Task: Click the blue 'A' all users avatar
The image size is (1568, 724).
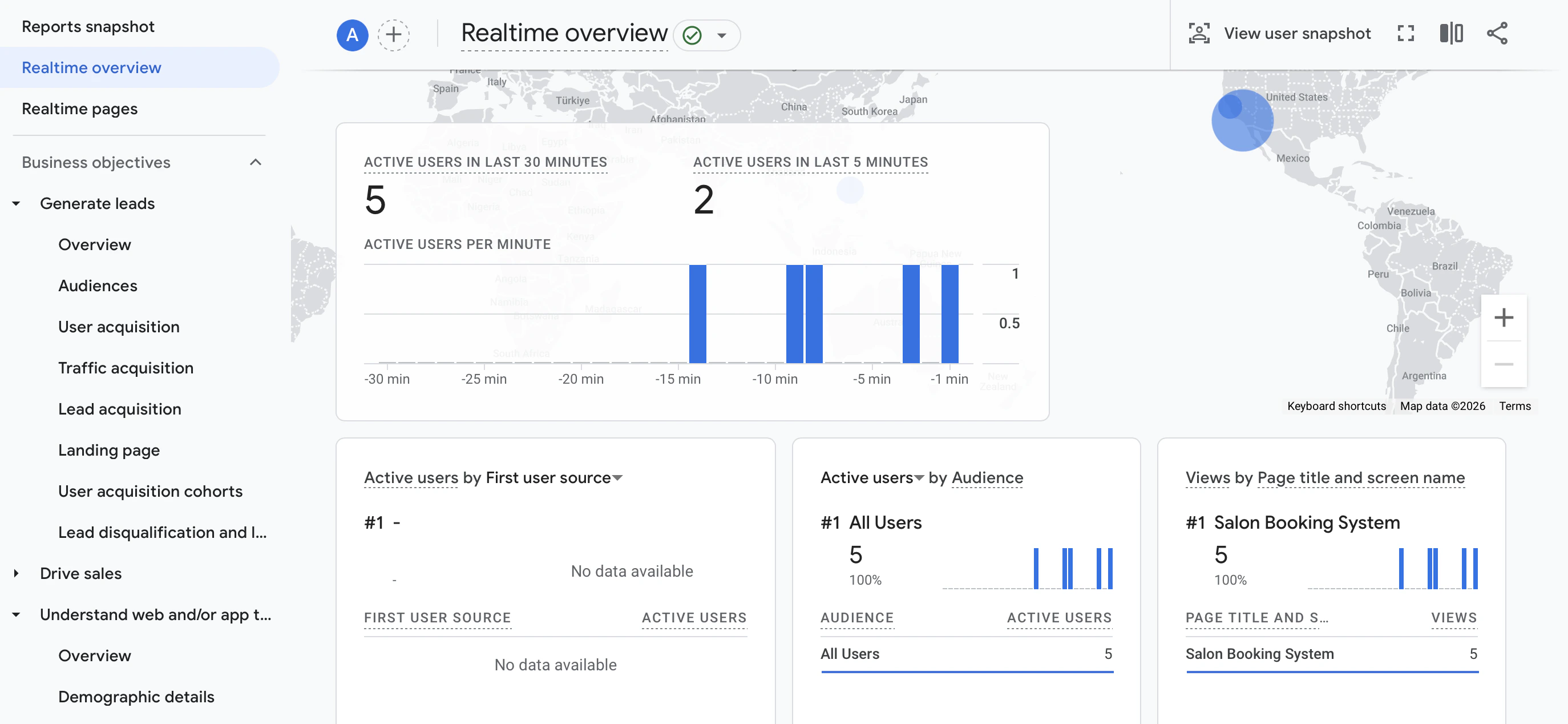Action: click(x=353, y=35)
